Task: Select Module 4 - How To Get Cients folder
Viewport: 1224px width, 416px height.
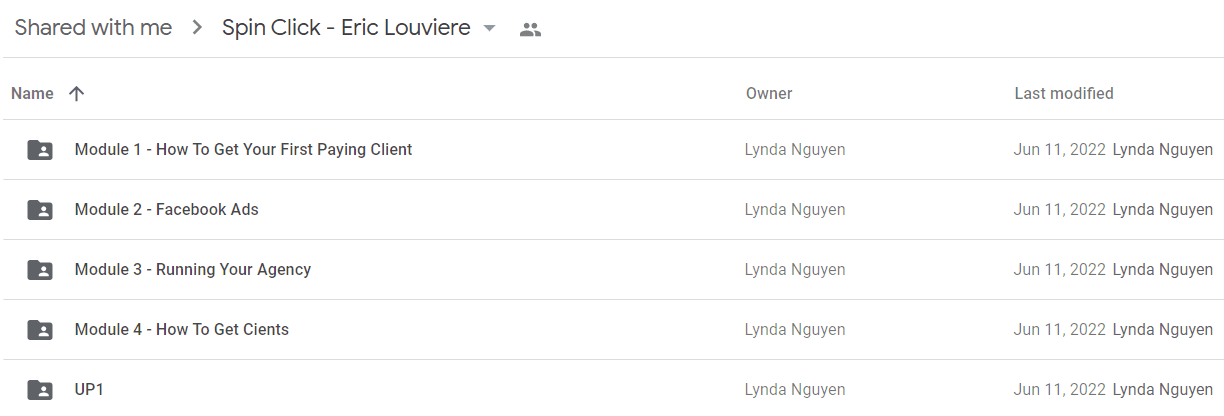Action: pyautogui.click(x=612, y=330)
